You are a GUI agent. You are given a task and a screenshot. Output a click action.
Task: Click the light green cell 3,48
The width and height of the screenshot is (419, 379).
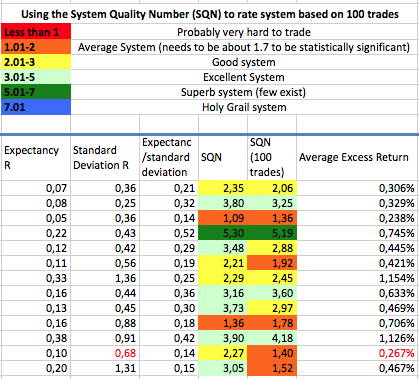pyautogui.click(x=223, y=248)
